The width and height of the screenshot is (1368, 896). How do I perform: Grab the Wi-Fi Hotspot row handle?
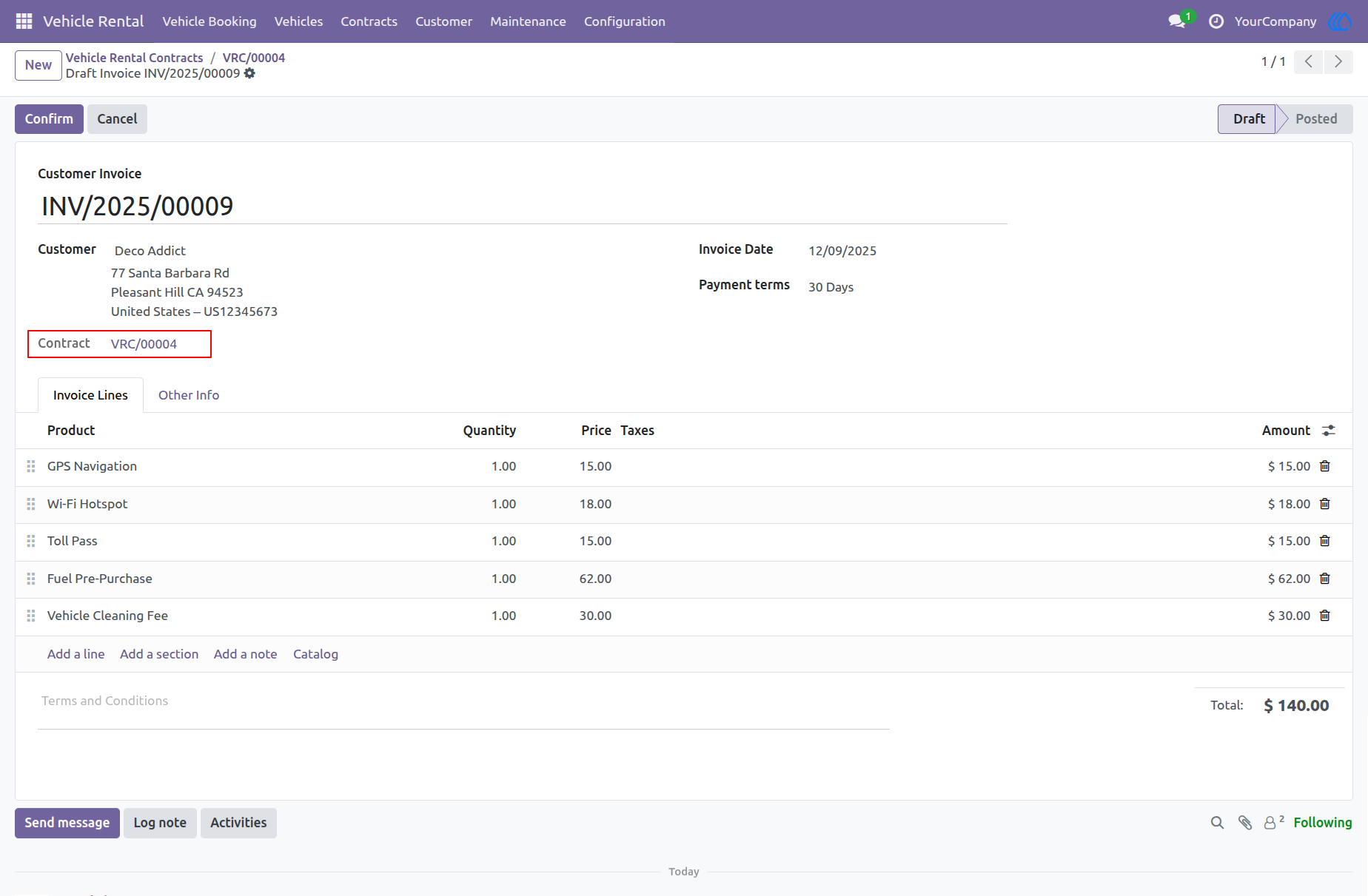[31, 504]
